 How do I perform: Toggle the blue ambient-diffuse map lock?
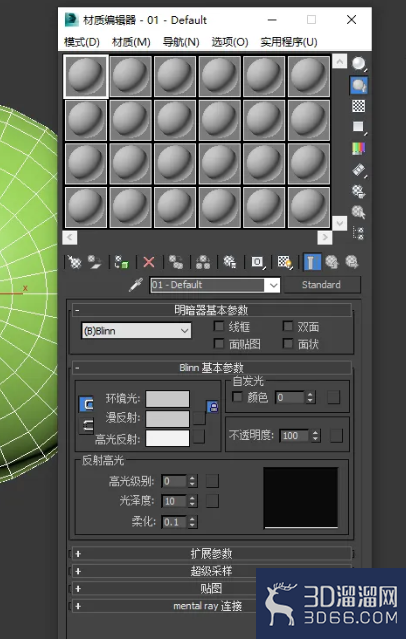pos(212,407)
